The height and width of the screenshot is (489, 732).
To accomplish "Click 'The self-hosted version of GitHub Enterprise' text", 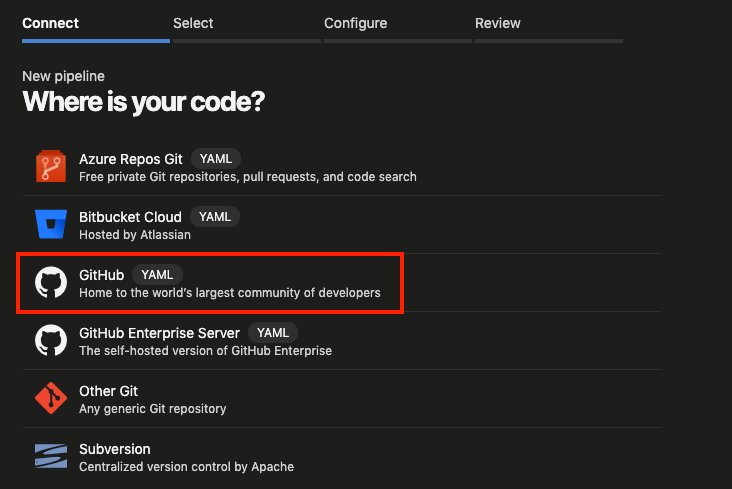I will [205, 351].
